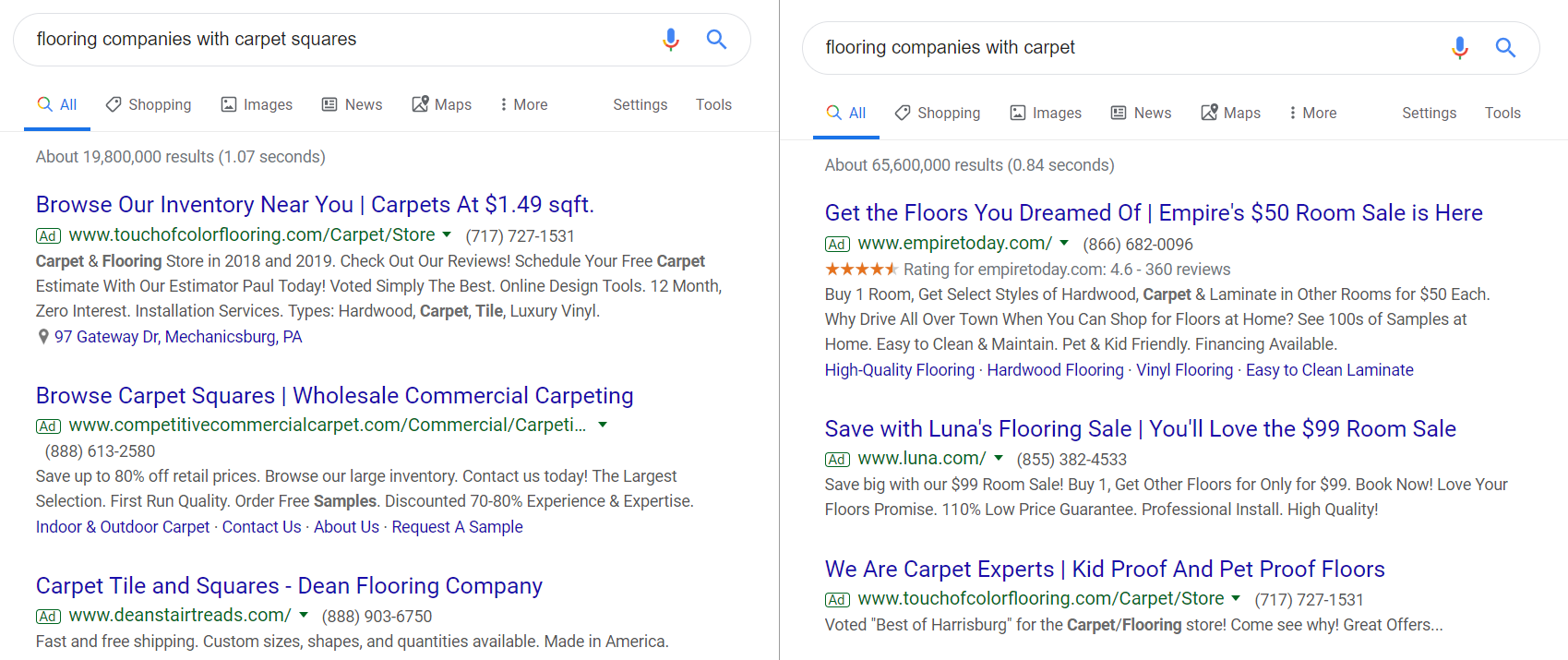Click the www.deanstairtreads.com/ URL text
1568x660 pixels.
click(180, 616)
